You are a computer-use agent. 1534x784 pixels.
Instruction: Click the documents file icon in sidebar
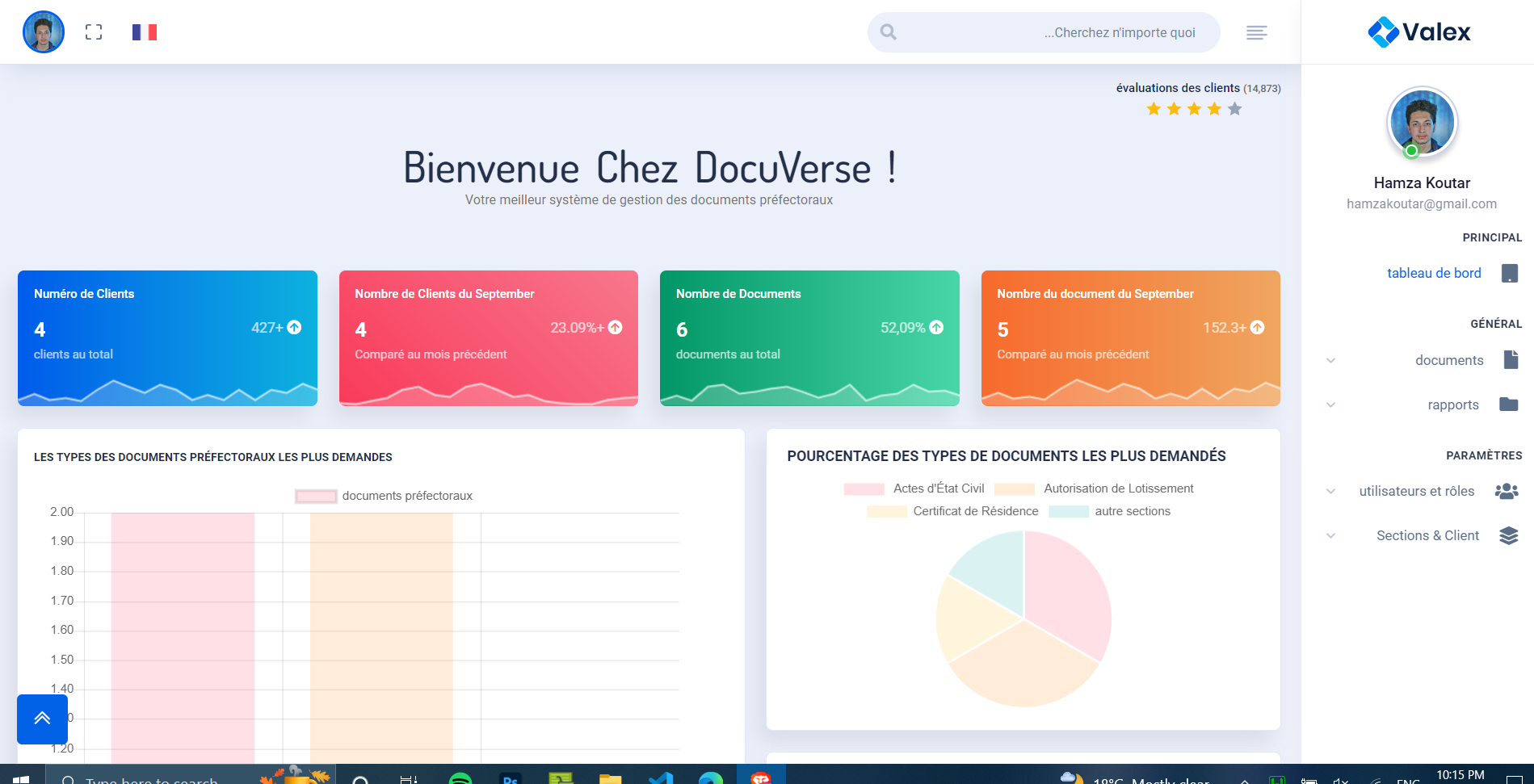(1510, 360)
